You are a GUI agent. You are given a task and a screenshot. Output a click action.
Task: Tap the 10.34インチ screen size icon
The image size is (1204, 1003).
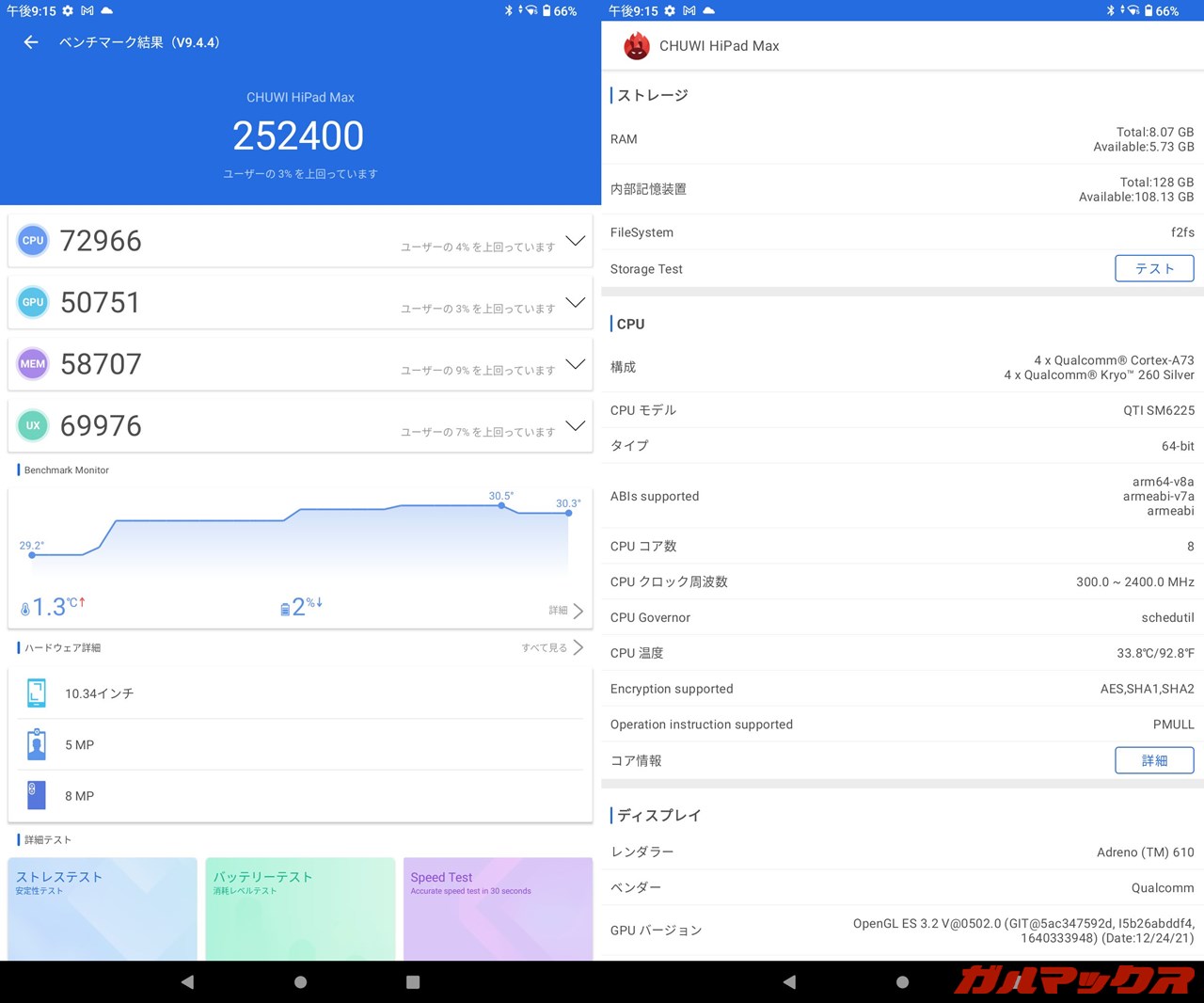click(x=37, y=693)
